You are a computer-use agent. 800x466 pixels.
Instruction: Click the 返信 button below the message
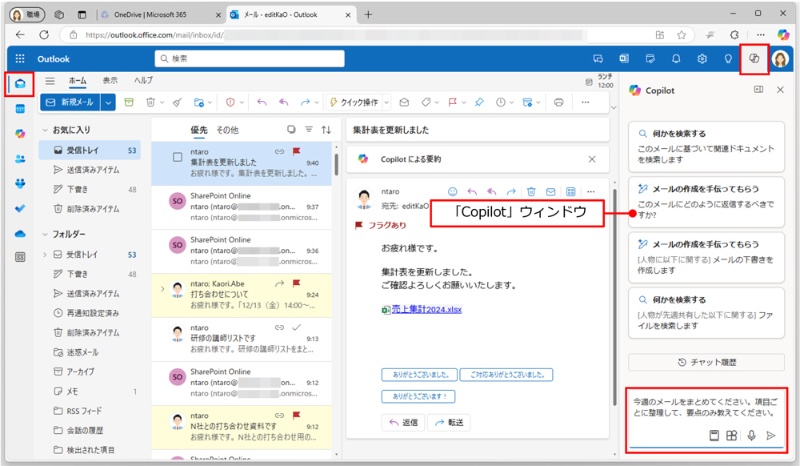point(403,423)
